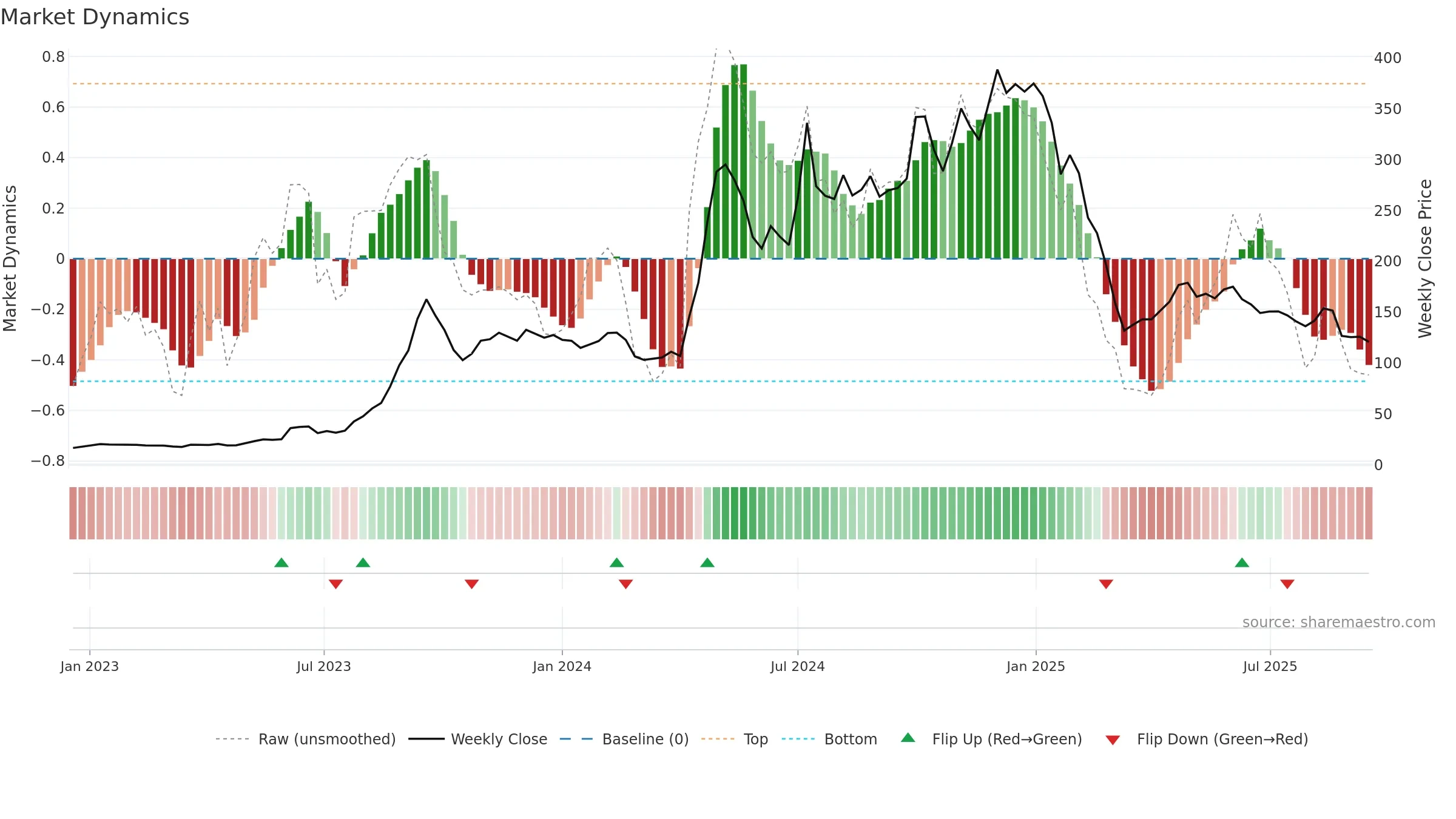Click the green Flip Up marker in Jun 2025
Image resolution: width=1456 pixels, height=819 pixels.
click(1242, 562)
